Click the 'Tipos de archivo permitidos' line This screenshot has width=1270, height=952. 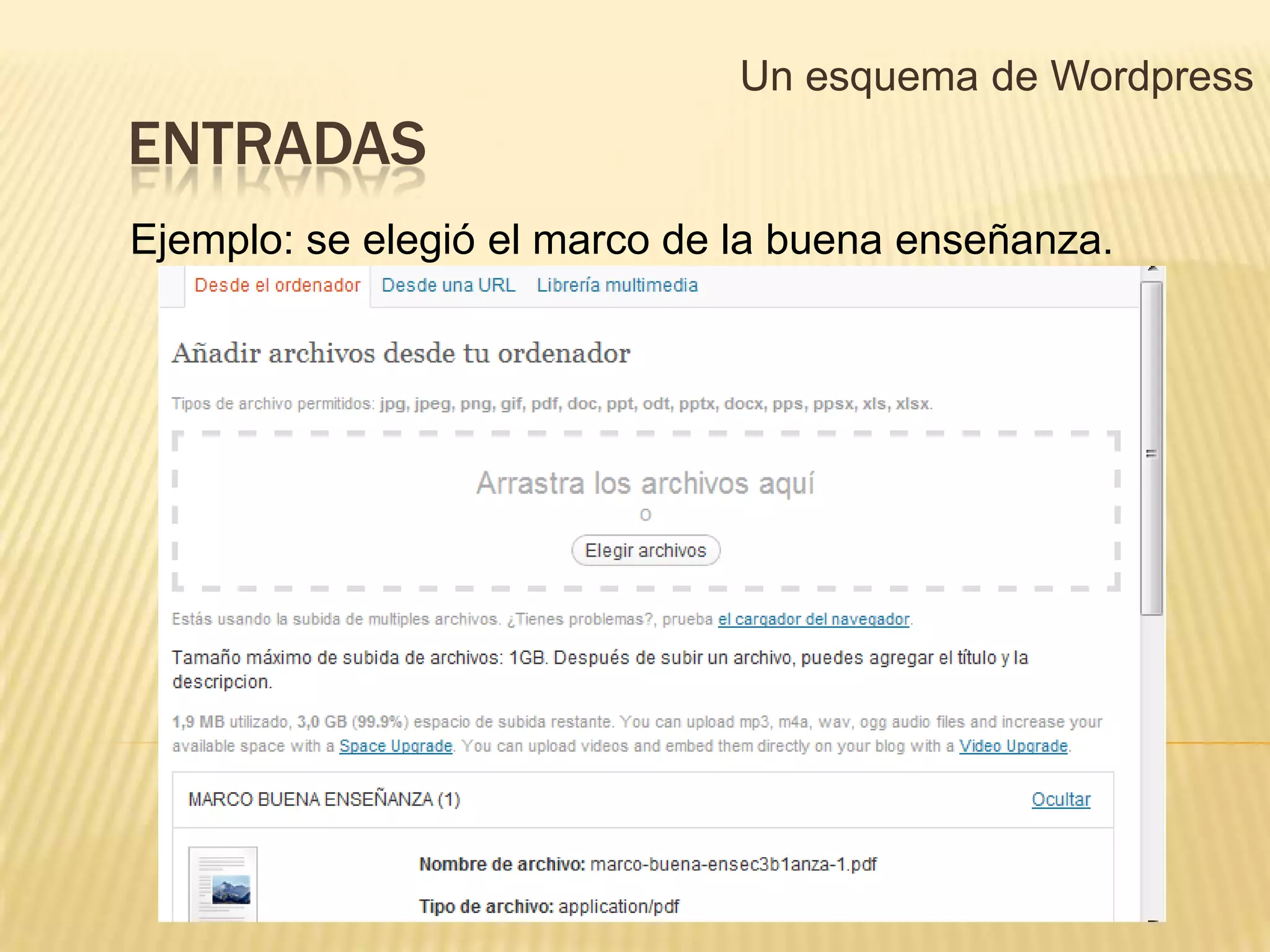coord(552,404)
